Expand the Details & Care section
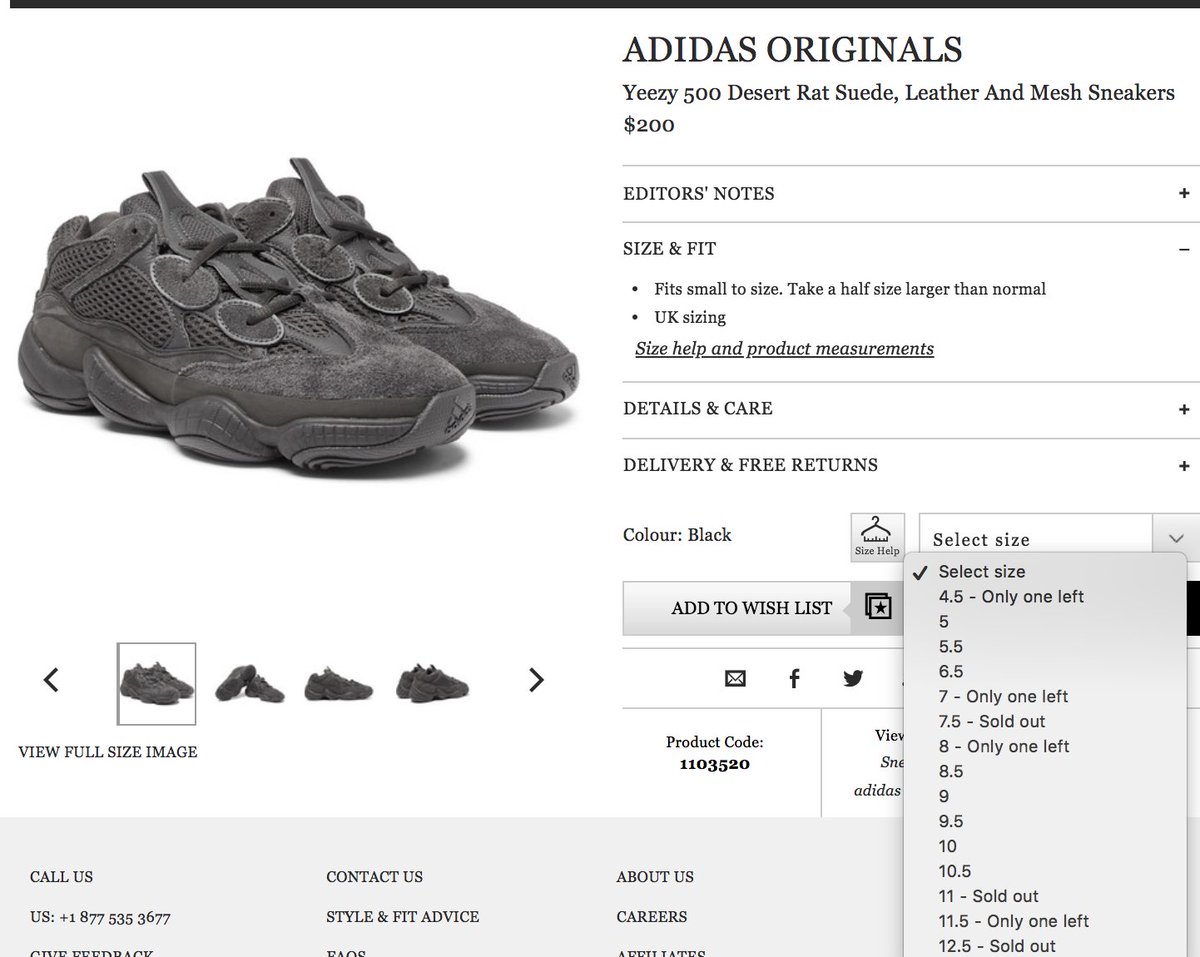1200x957 pixels. 1184,409
